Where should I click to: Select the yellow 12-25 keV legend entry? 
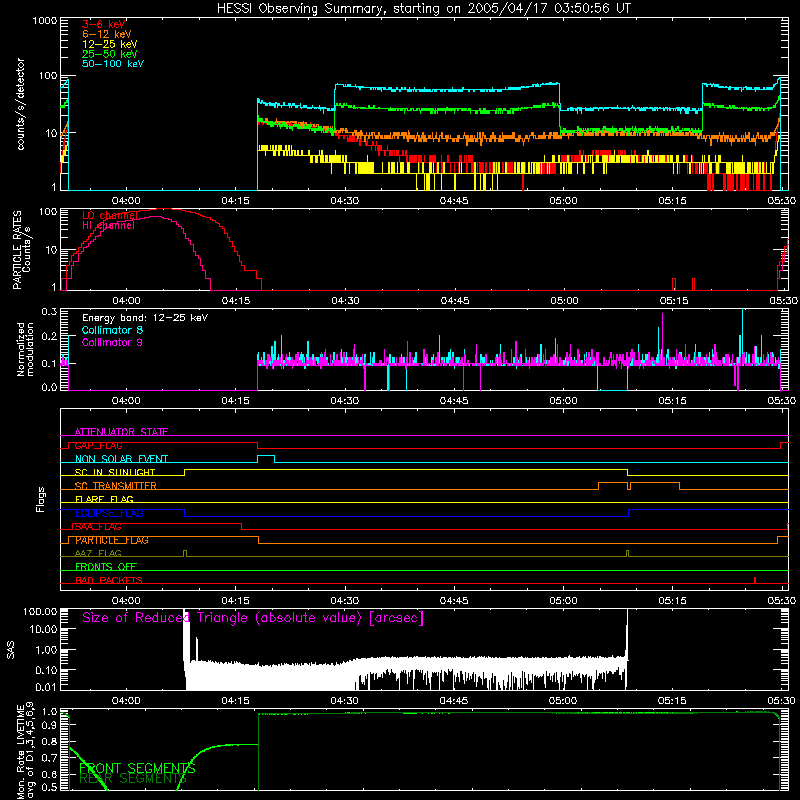pyautogui.click(x=110, y=44)
